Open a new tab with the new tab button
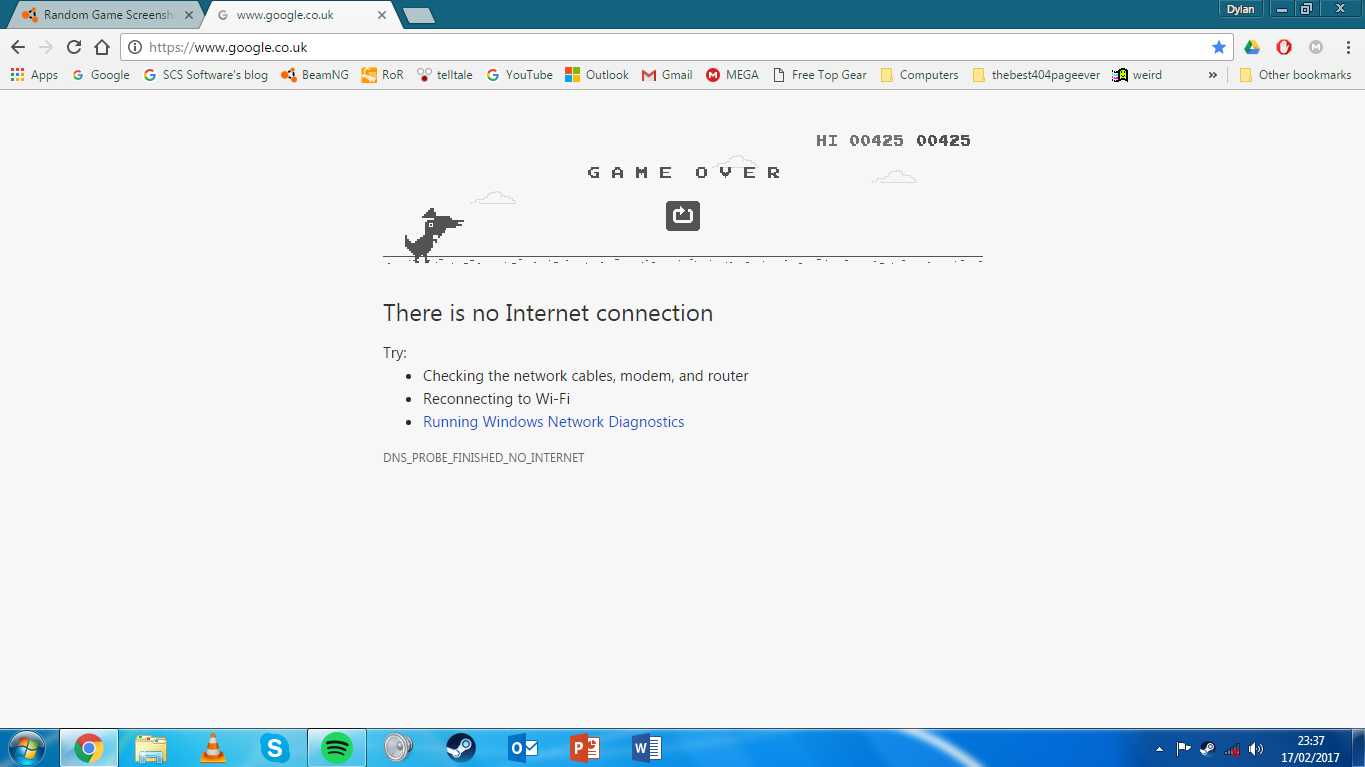Viewport: 1365px width, 767px height. pyautogui.click(x=417, y=15)
